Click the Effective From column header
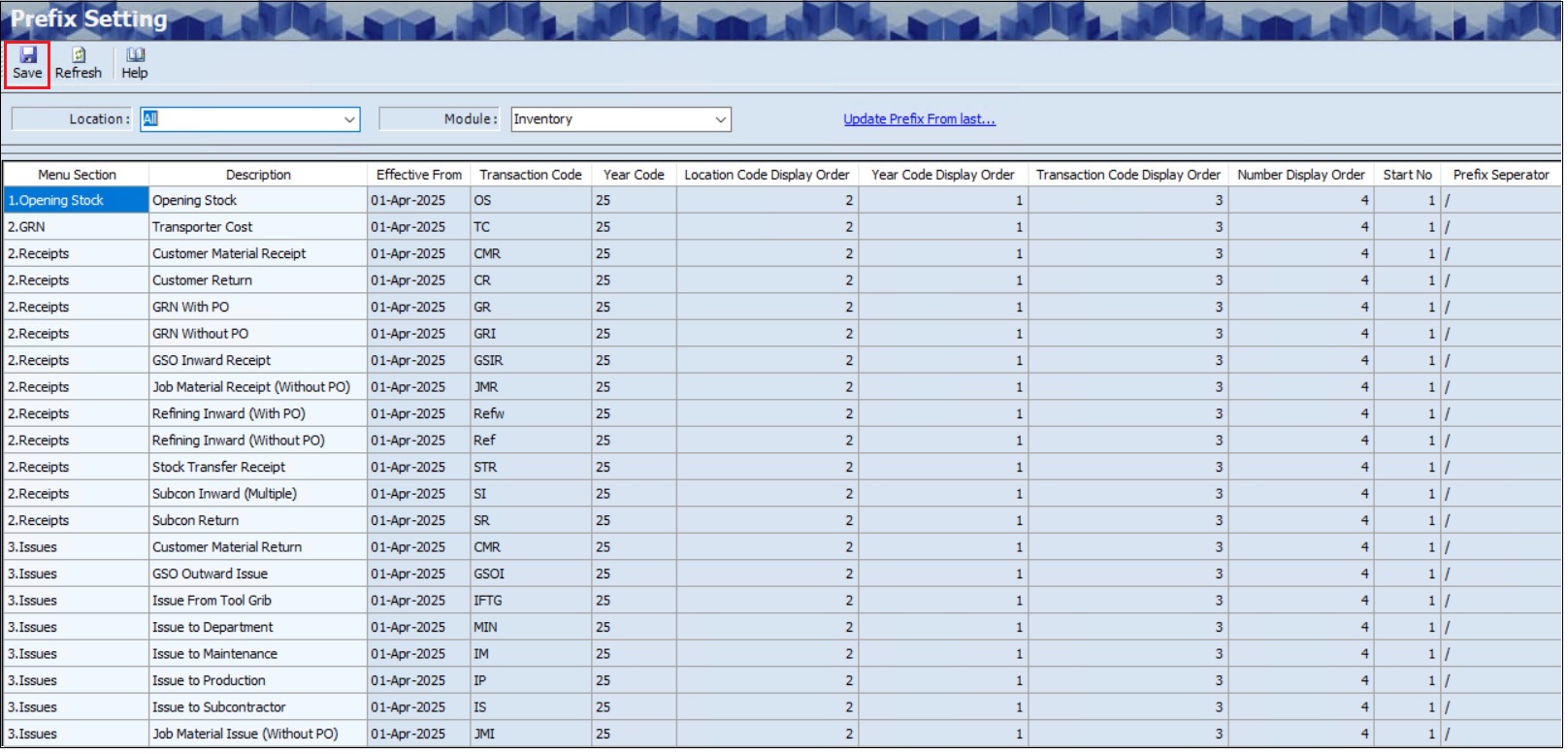The width and height of the screenshot is (1568, 754). pos(418,175)
